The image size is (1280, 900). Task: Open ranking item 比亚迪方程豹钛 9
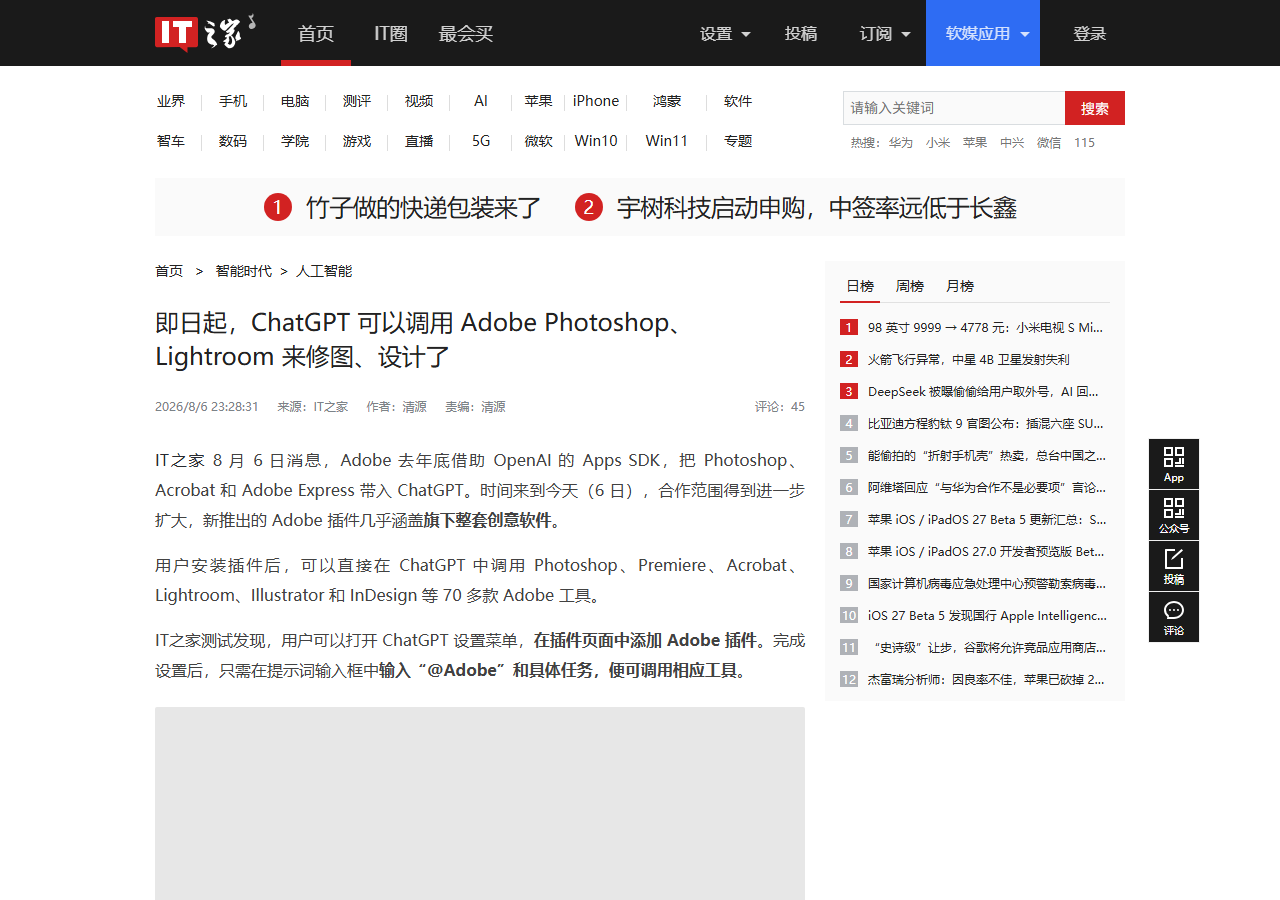click(986, 423)
